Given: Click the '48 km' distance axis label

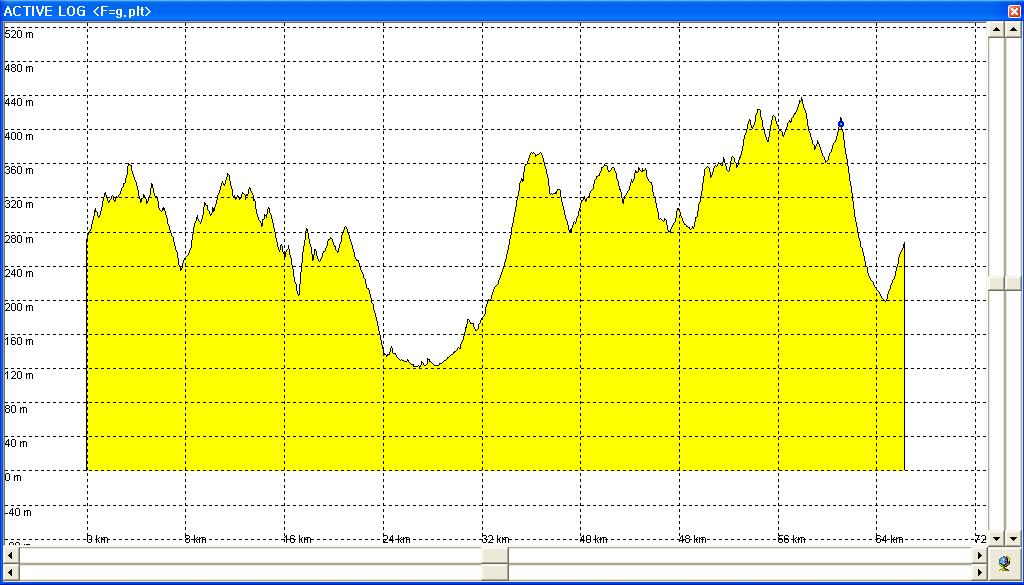Looking at the screenshot, I should pyautogui.click(x=692, y=539).
